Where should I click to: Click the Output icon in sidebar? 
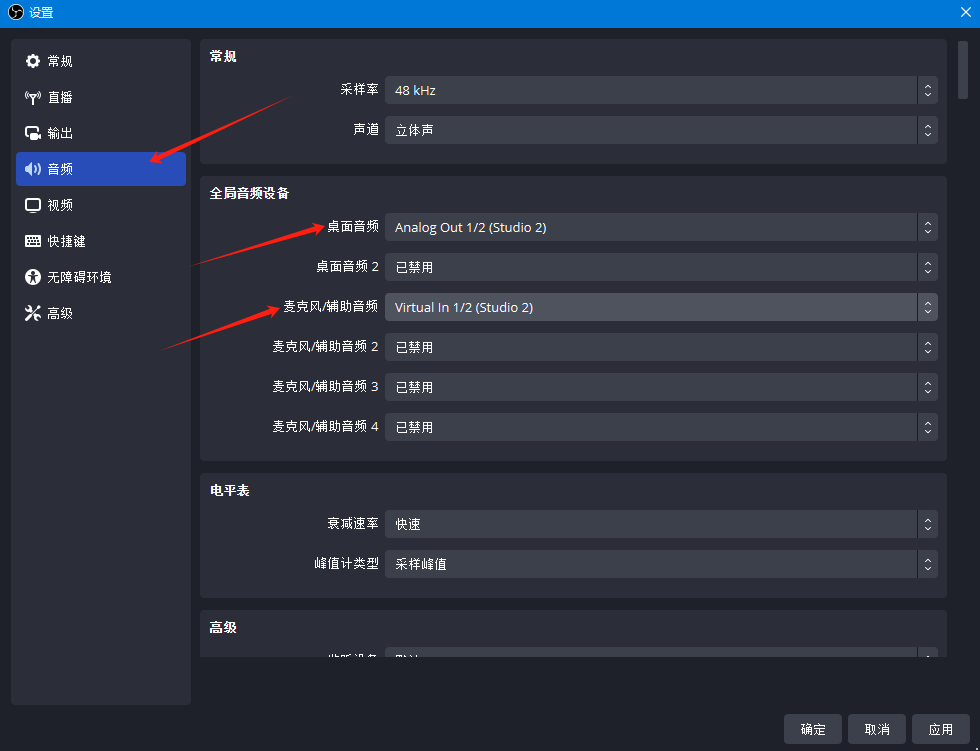(33, 133)
